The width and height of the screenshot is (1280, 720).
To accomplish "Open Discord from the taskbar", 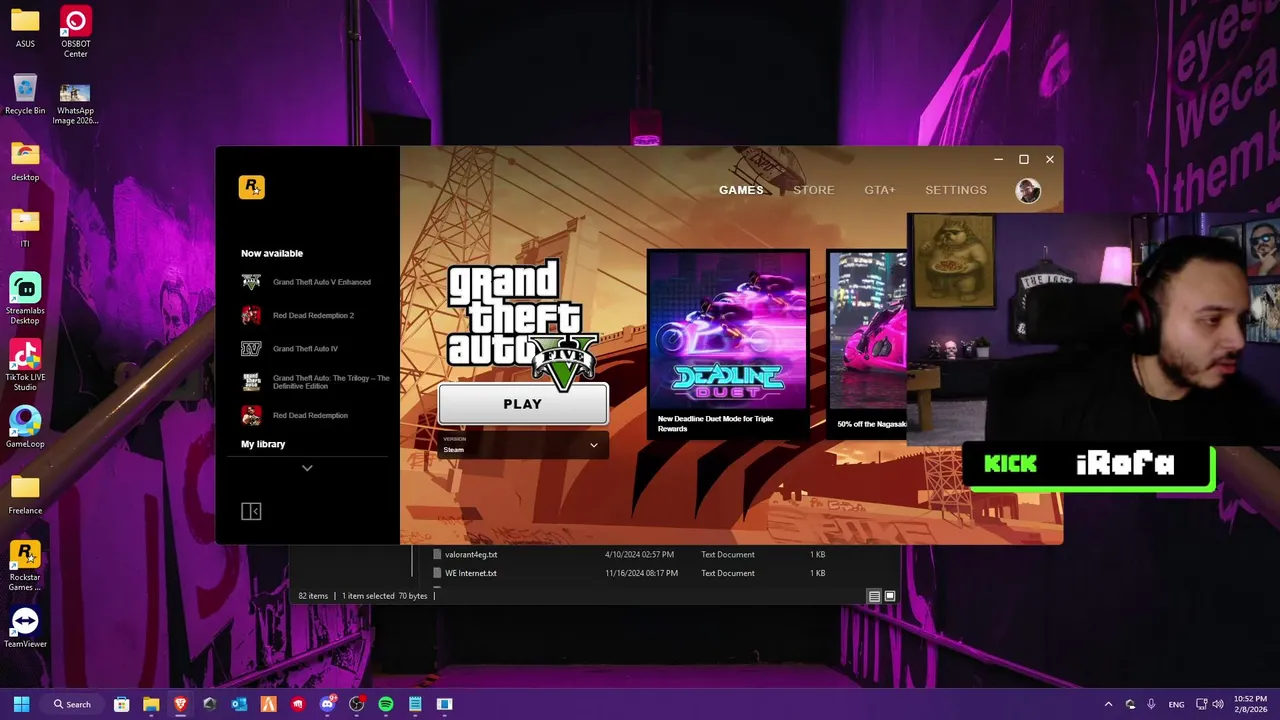I will [x=327, y=704].
